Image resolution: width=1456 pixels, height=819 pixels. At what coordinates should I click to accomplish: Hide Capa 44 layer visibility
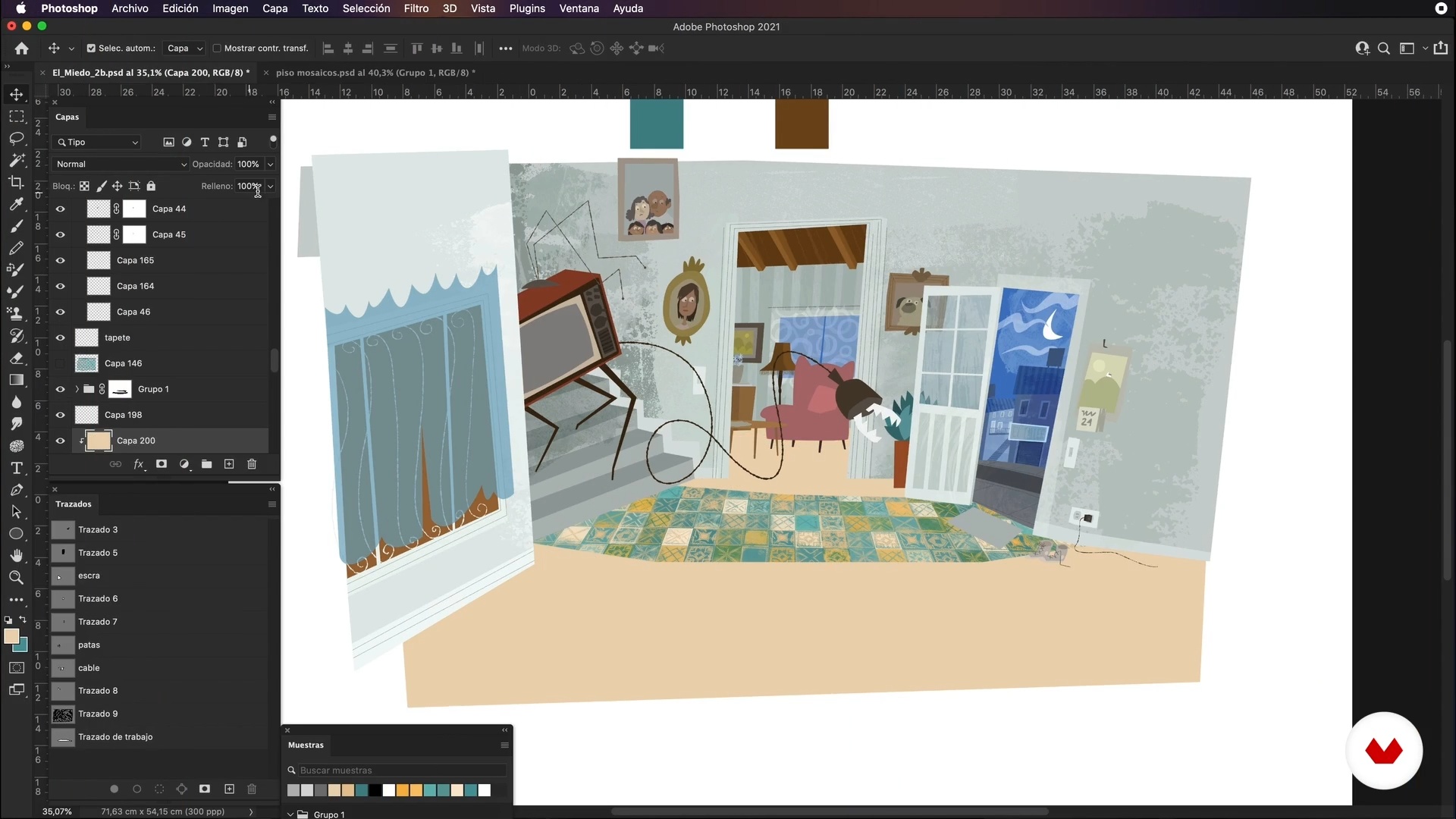(60, 209)
